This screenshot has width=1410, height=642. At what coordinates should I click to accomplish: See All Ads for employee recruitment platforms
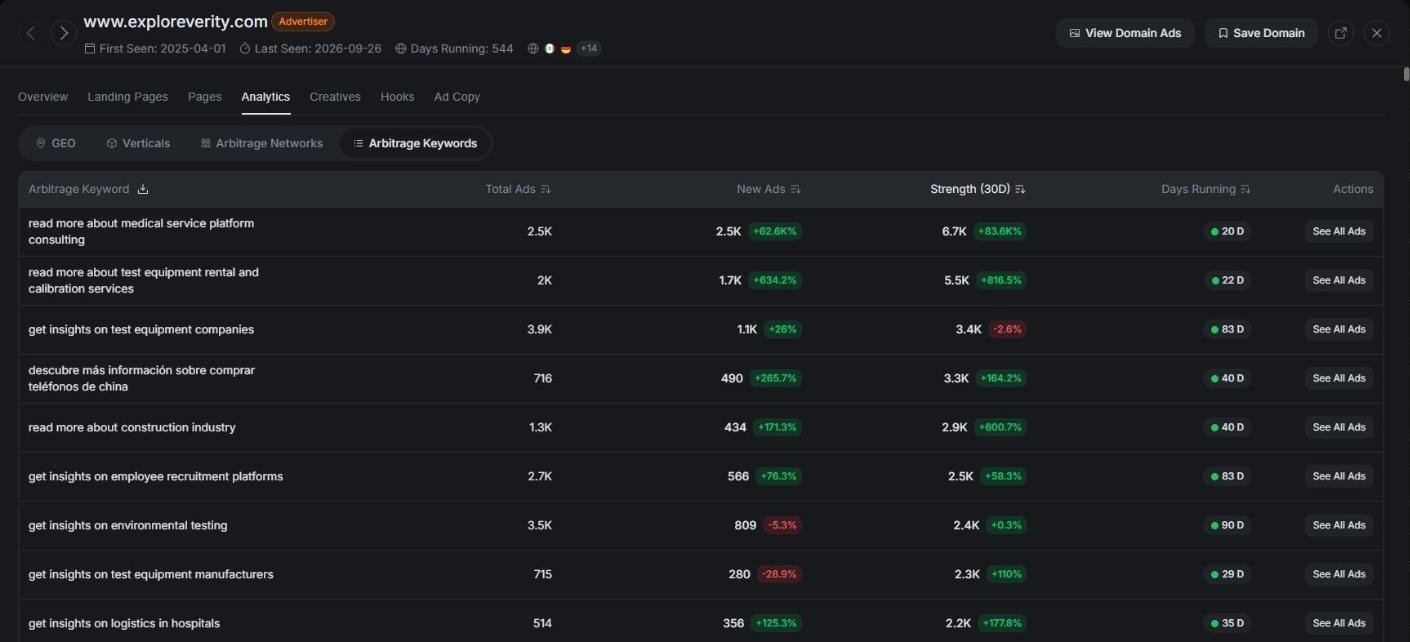pos(1339,476)
